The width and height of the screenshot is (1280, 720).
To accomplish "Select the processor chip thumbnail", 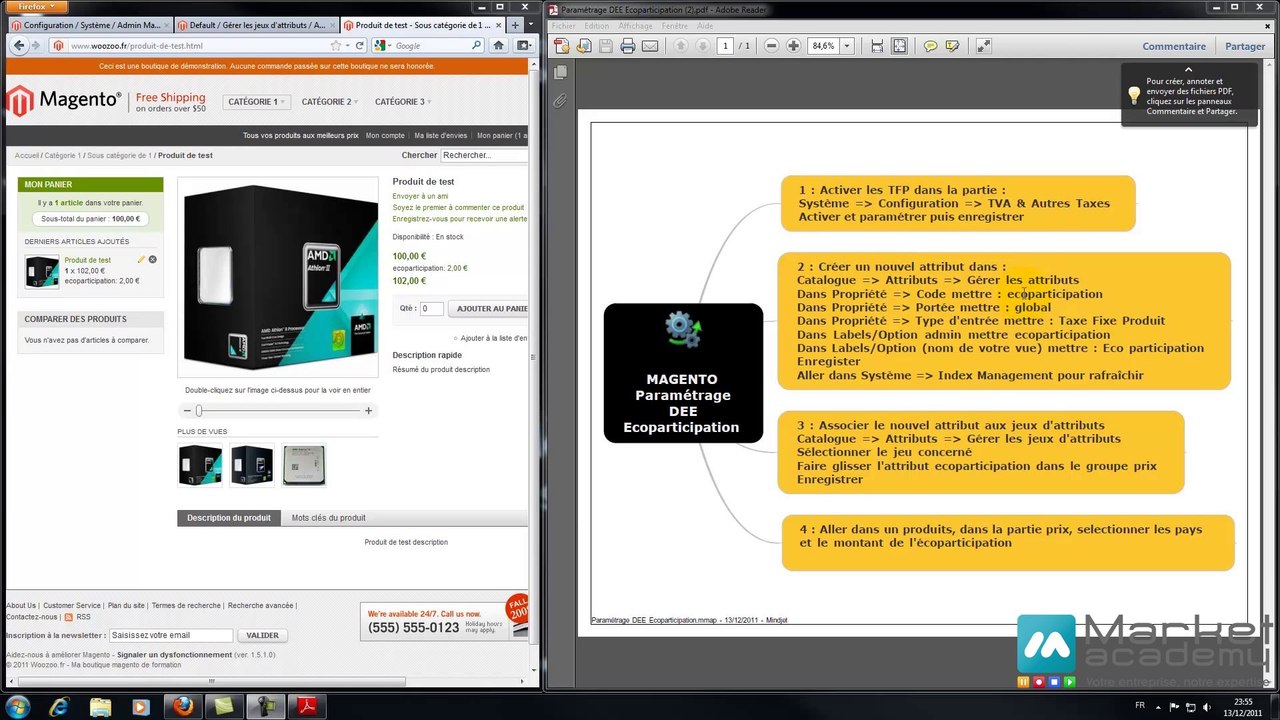I will coord(303,465).
